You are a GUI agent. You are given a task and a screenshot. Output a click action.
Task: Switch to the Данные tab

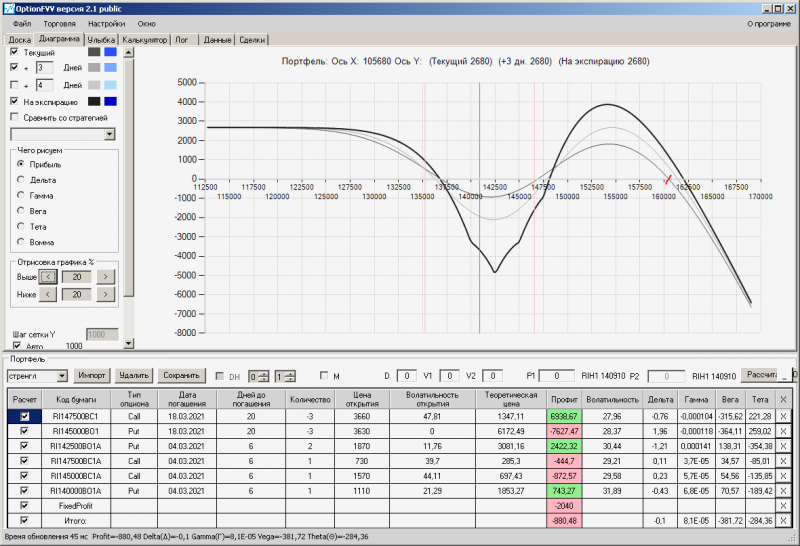tap(217, 40)
